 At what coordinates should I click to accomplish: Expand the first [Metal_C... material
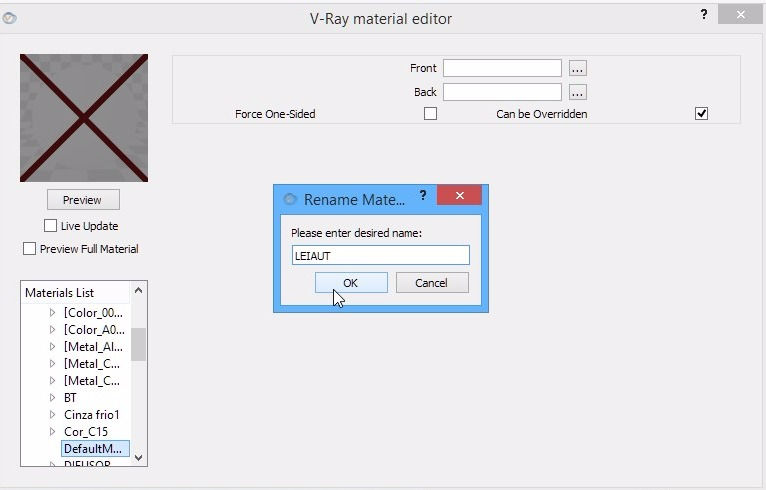52,363
